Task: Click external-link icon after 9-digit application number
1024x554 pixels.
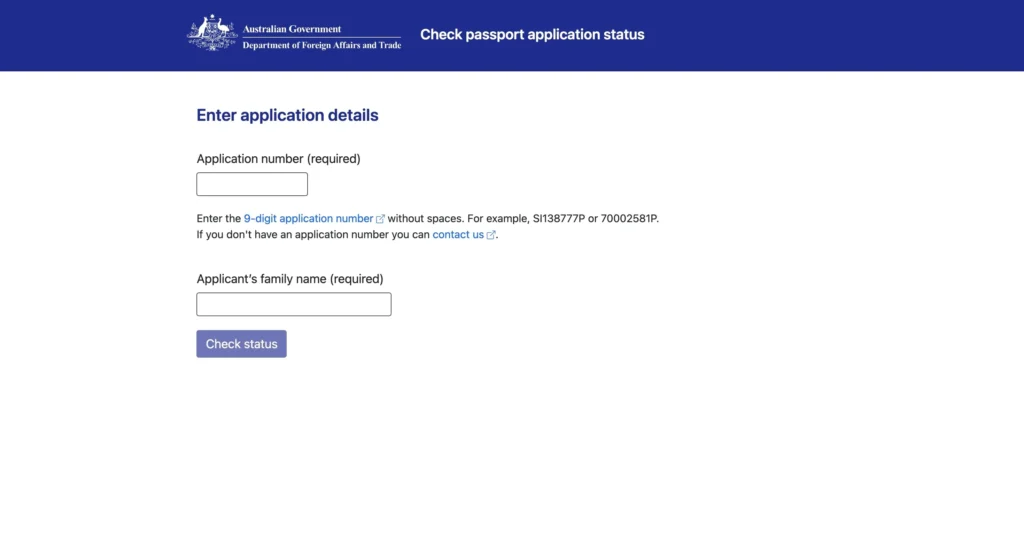Action: pyautogui.click(x=381, y=219)
